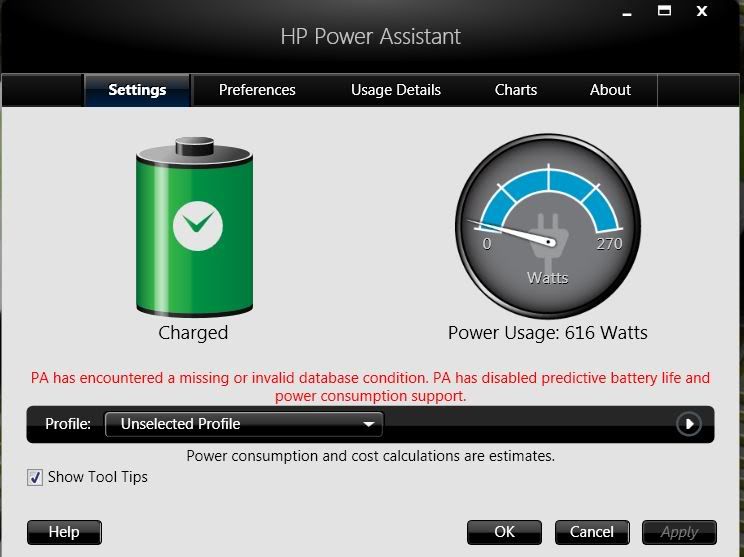This screenshot has height=557, width=744.
Task: Open the Usage Details tab
Action: (396, 90)
